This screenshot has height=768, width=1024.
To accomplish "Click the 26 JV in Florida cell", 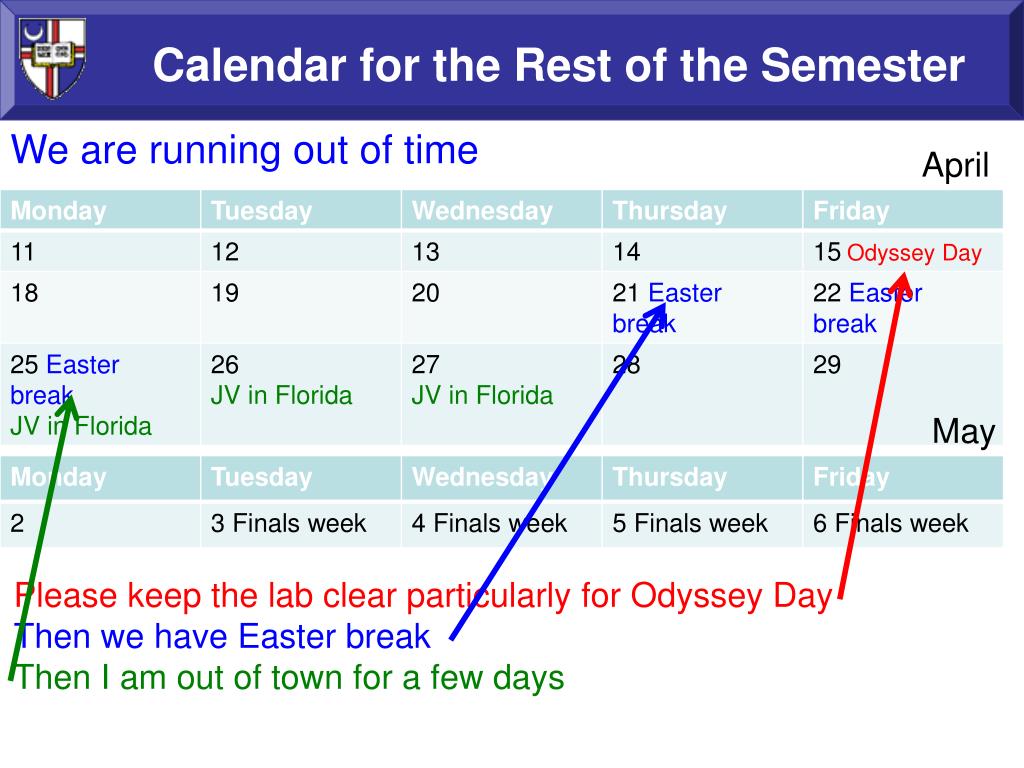I will coord(300,395).
